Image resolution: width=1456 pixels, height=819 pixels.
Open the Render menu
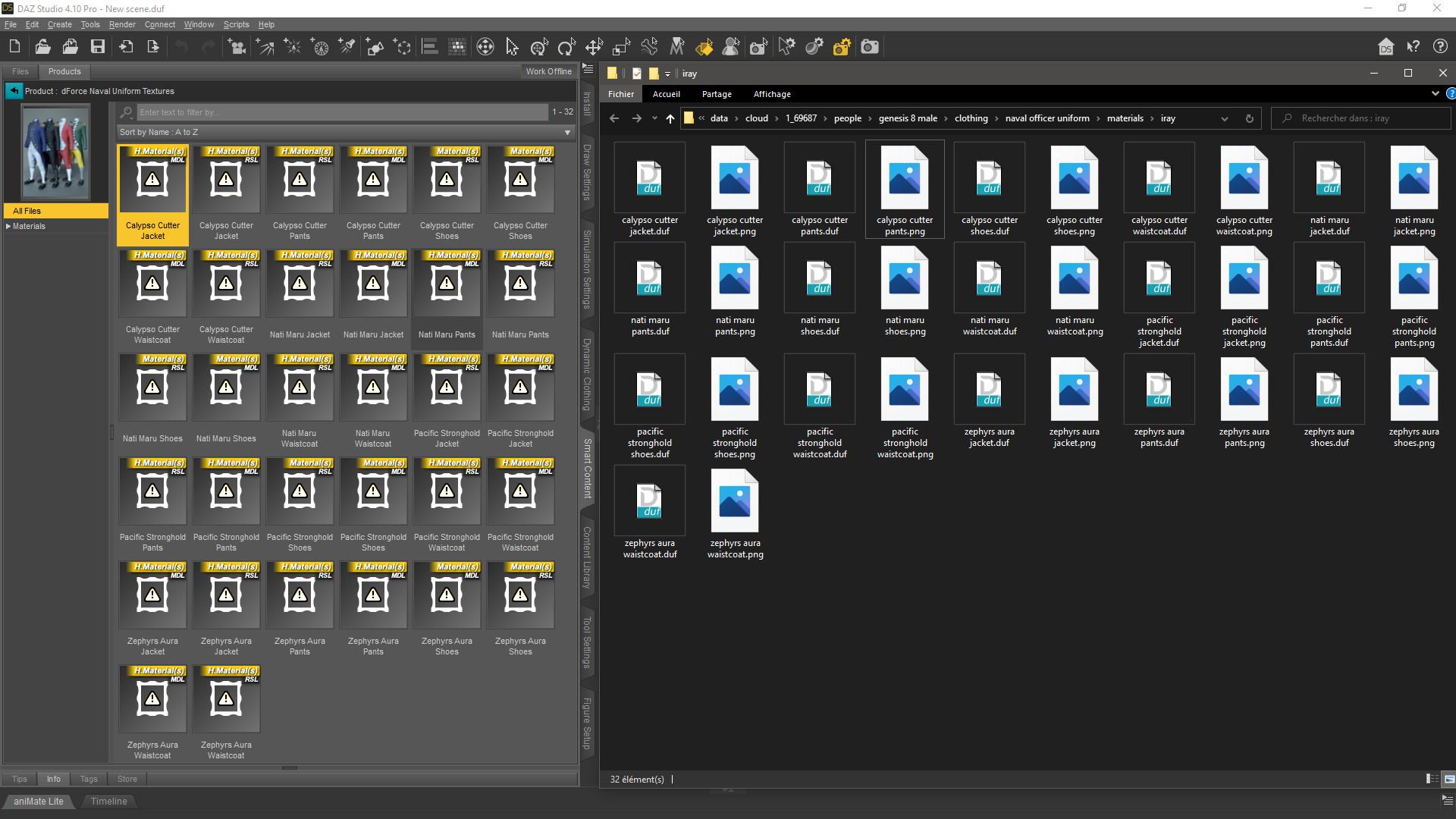[x=121, y=24]
